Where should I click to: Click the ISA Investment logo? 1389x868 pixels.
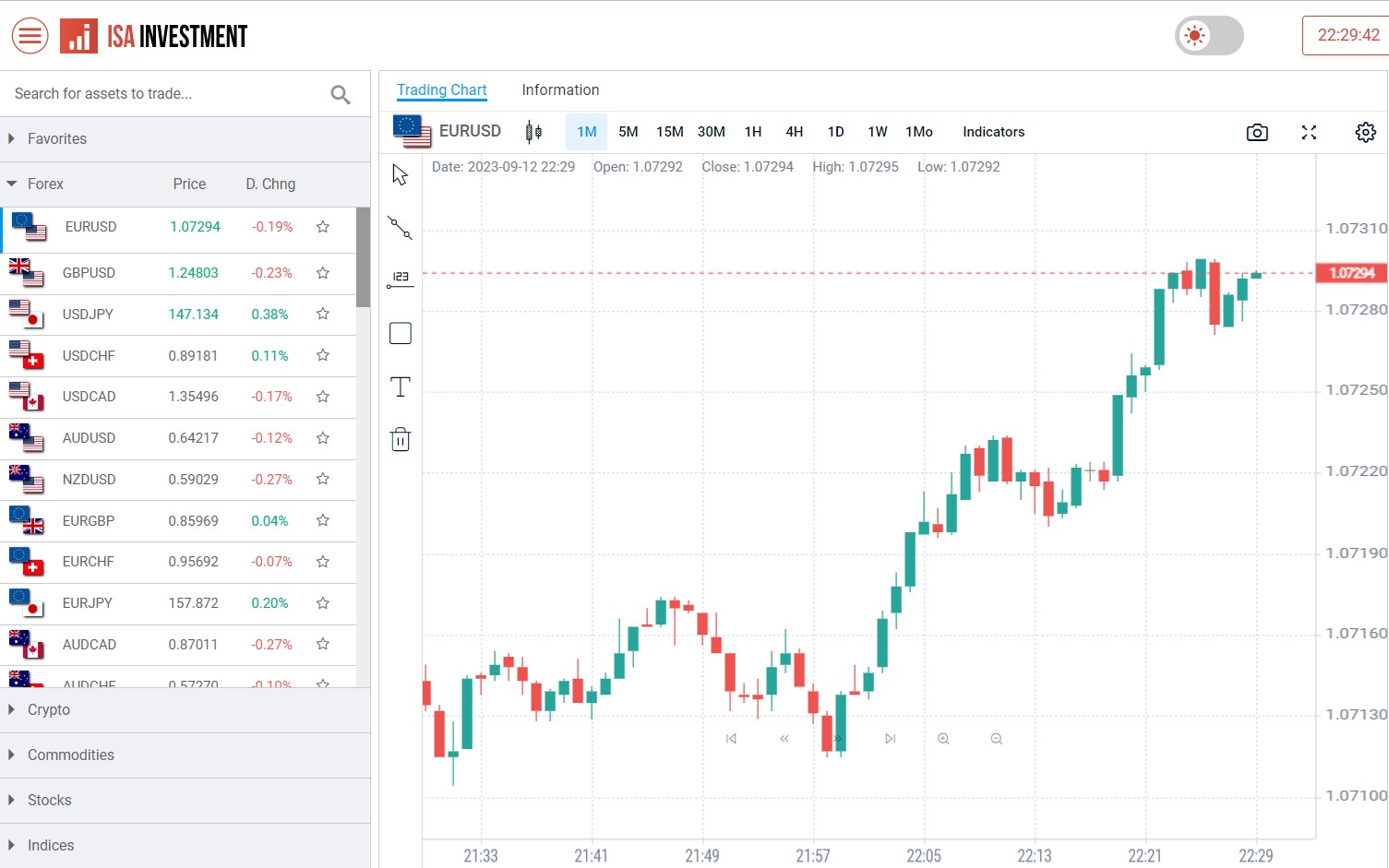point(154,36)
